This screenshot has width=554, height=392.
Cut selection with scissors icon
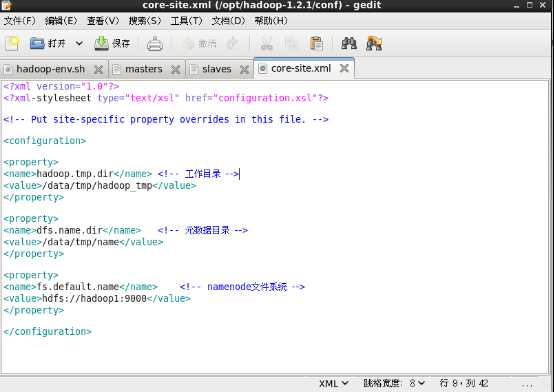click(x=266, y=44)
